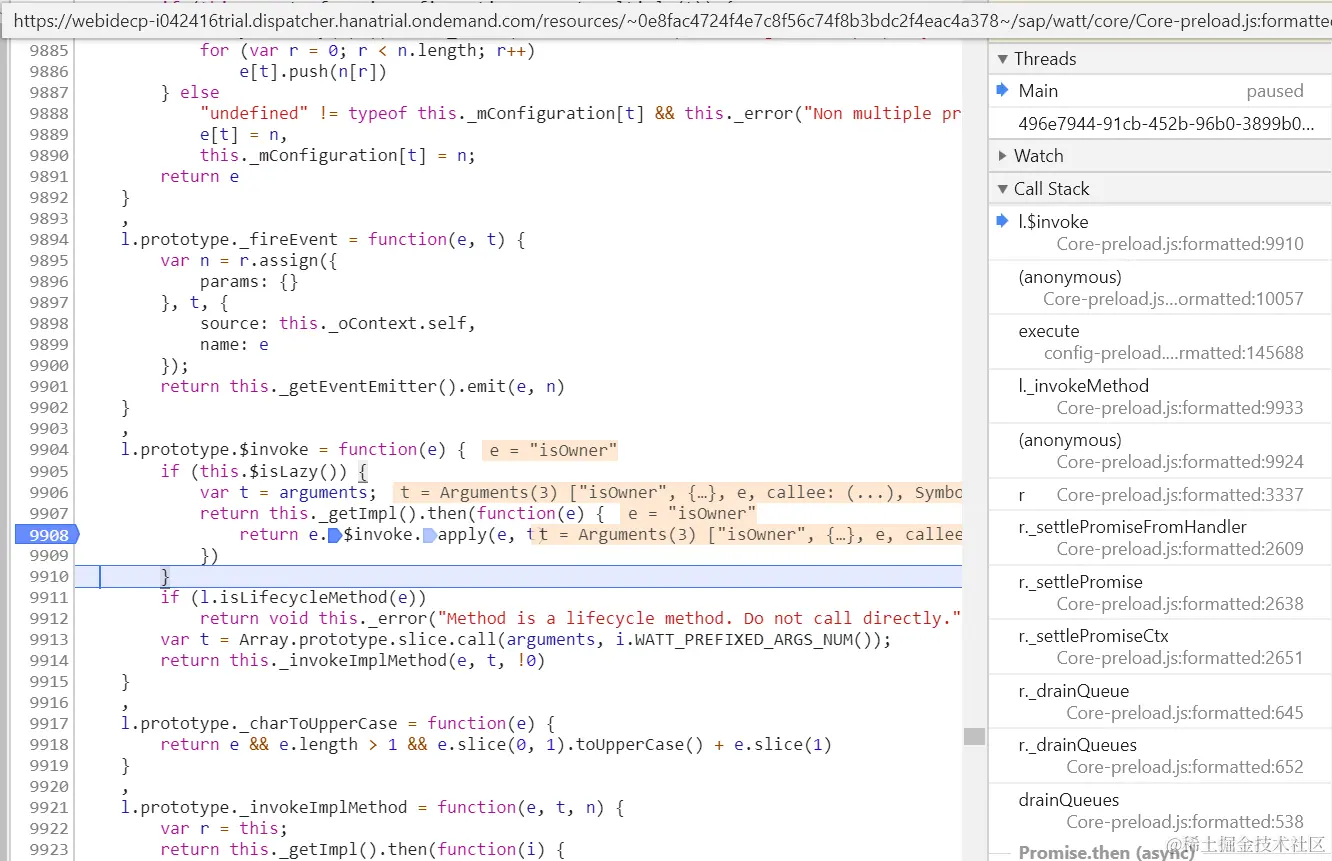Select the l.$invoke call stack frame
Image resolution: width=1332 pixels, height=861 pixels.
click(1160, 232)
